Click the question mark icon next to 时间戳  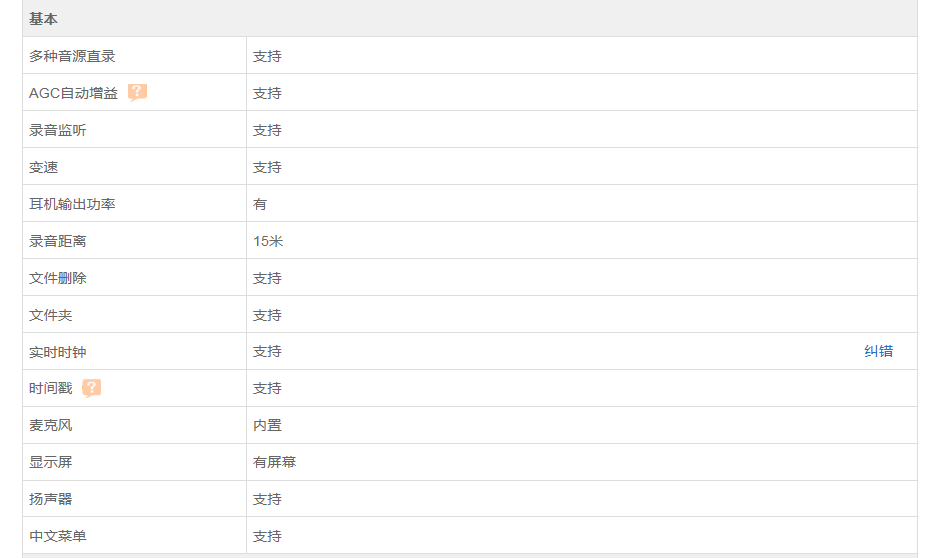91,388
